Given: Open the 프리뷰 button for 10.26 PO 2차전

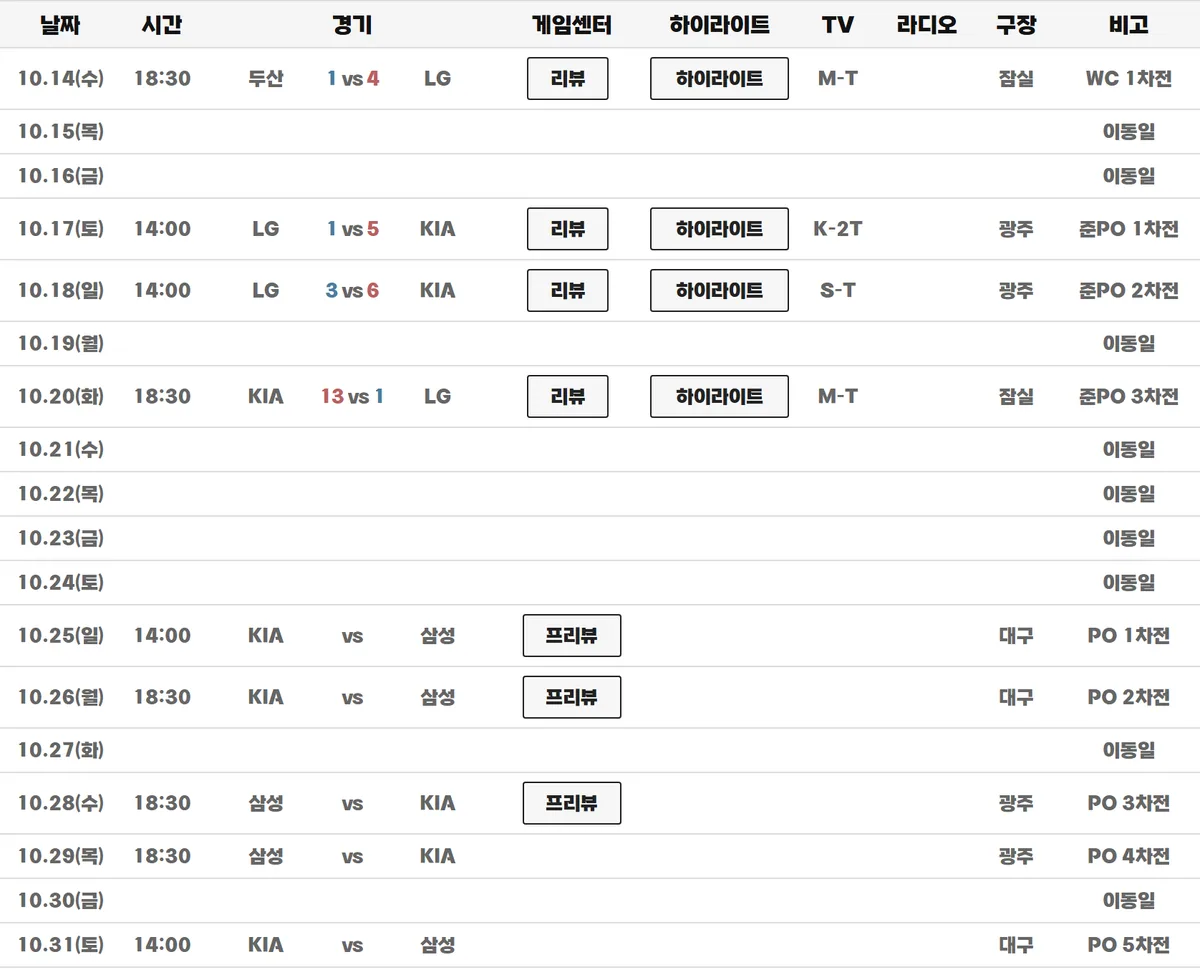Looking at the screenshot, I should click(x=572, y=698).
